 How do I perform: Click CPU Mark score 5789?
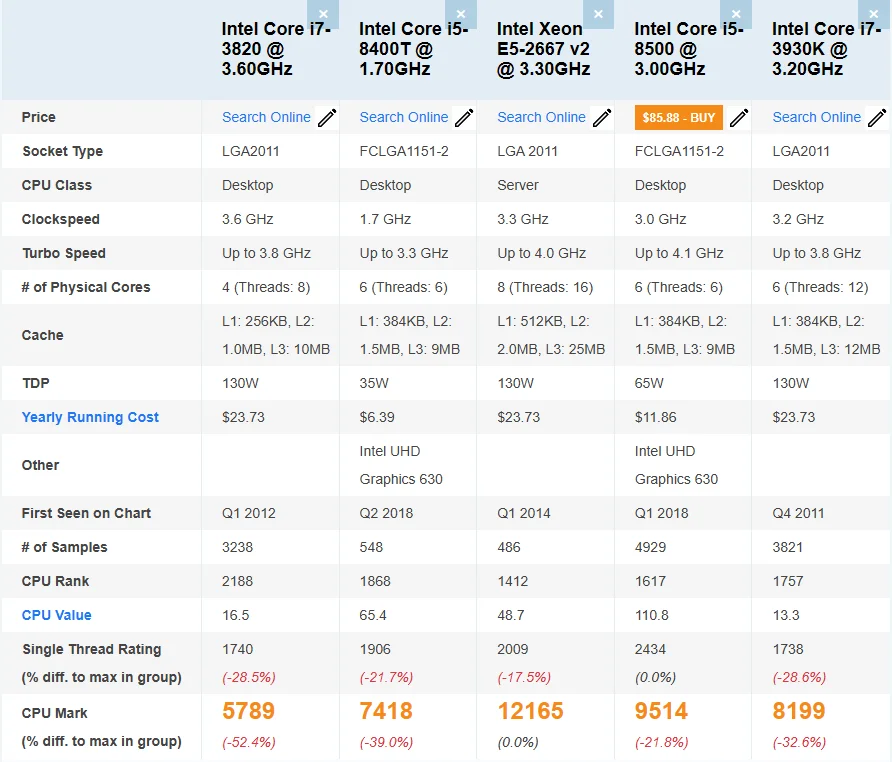coord(249,711)
